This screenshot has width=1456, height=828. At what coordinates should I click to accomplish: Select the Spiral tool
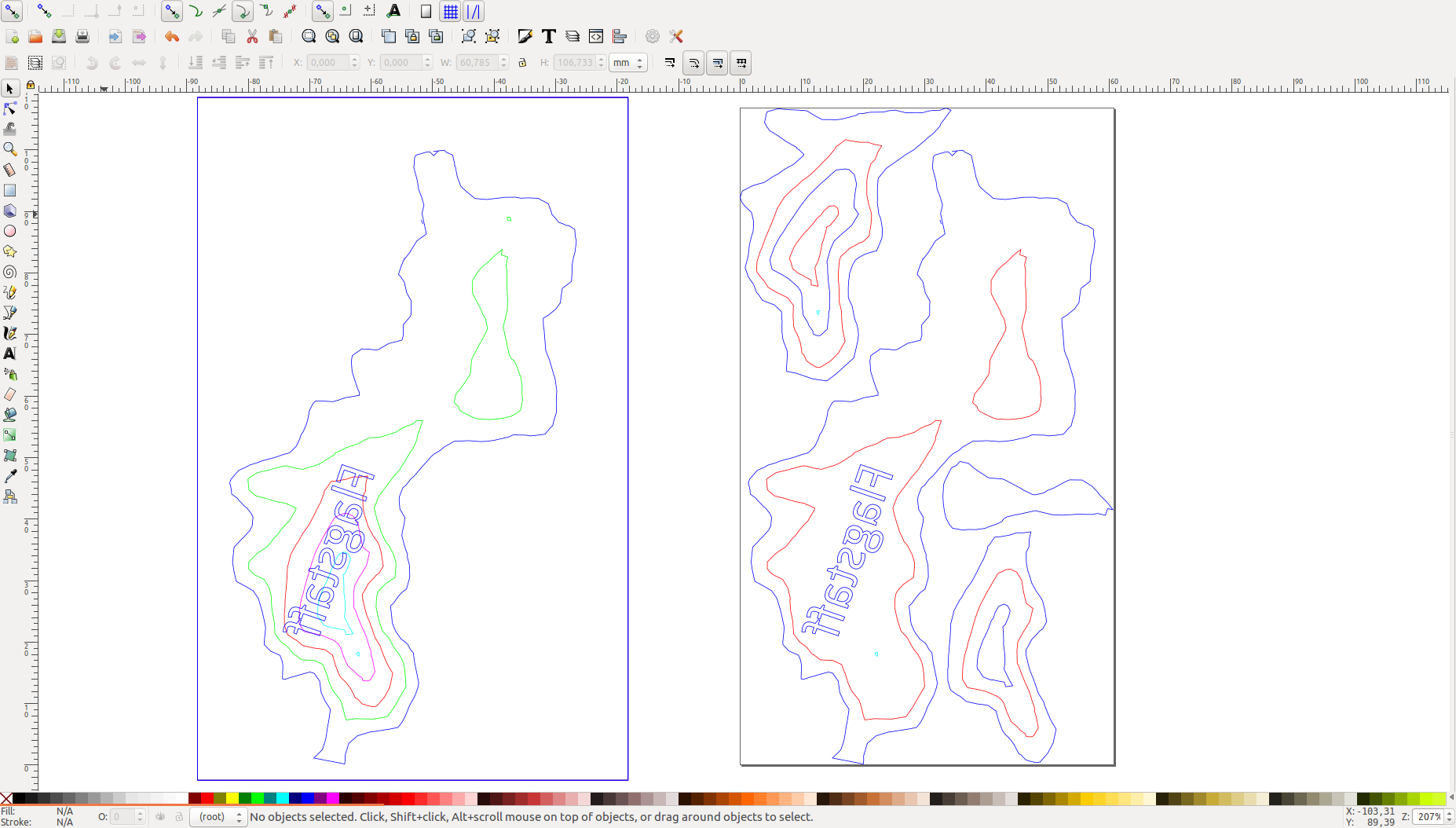tap(10, 272)
